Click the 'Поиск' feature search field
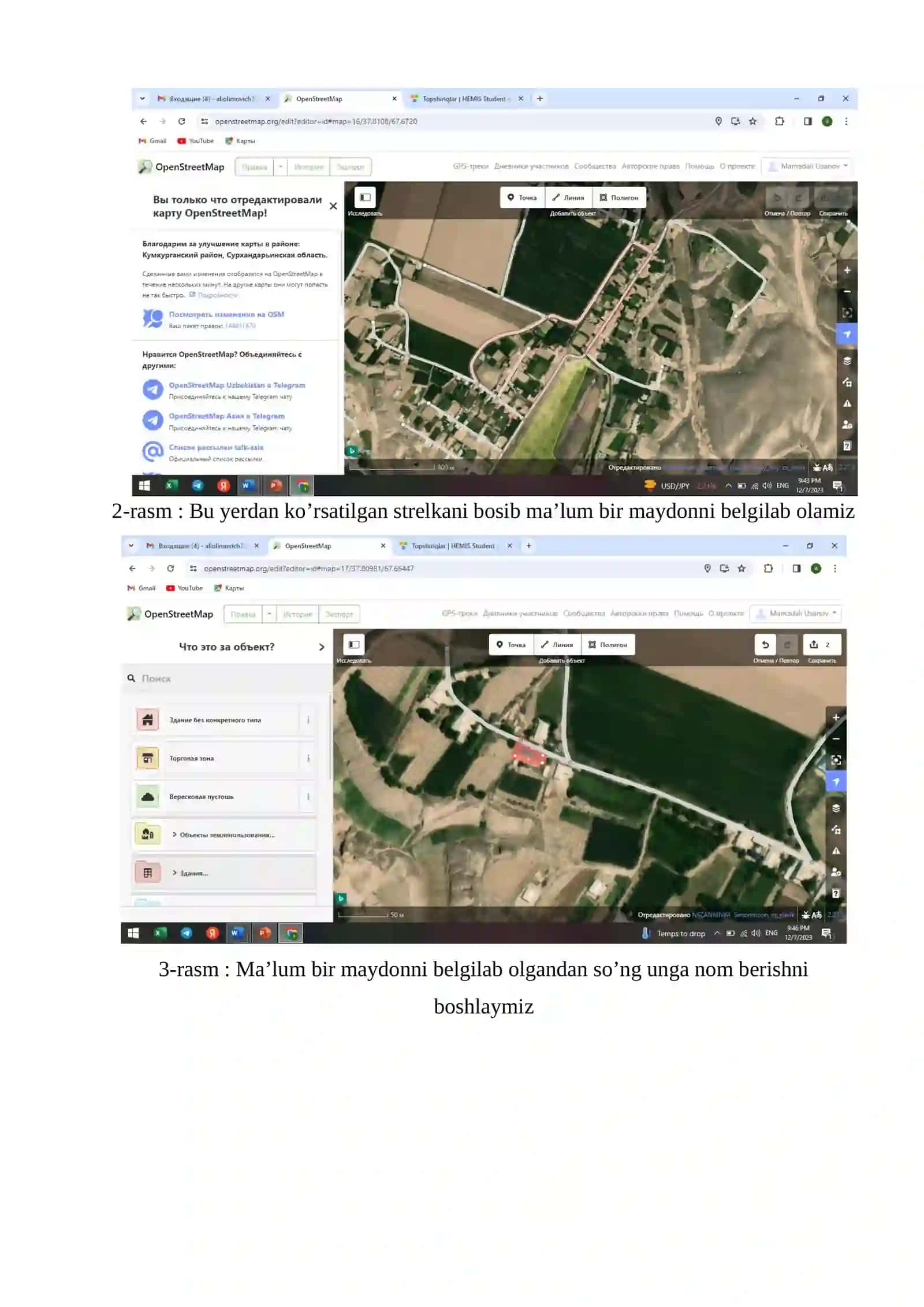 click(226, 678)
